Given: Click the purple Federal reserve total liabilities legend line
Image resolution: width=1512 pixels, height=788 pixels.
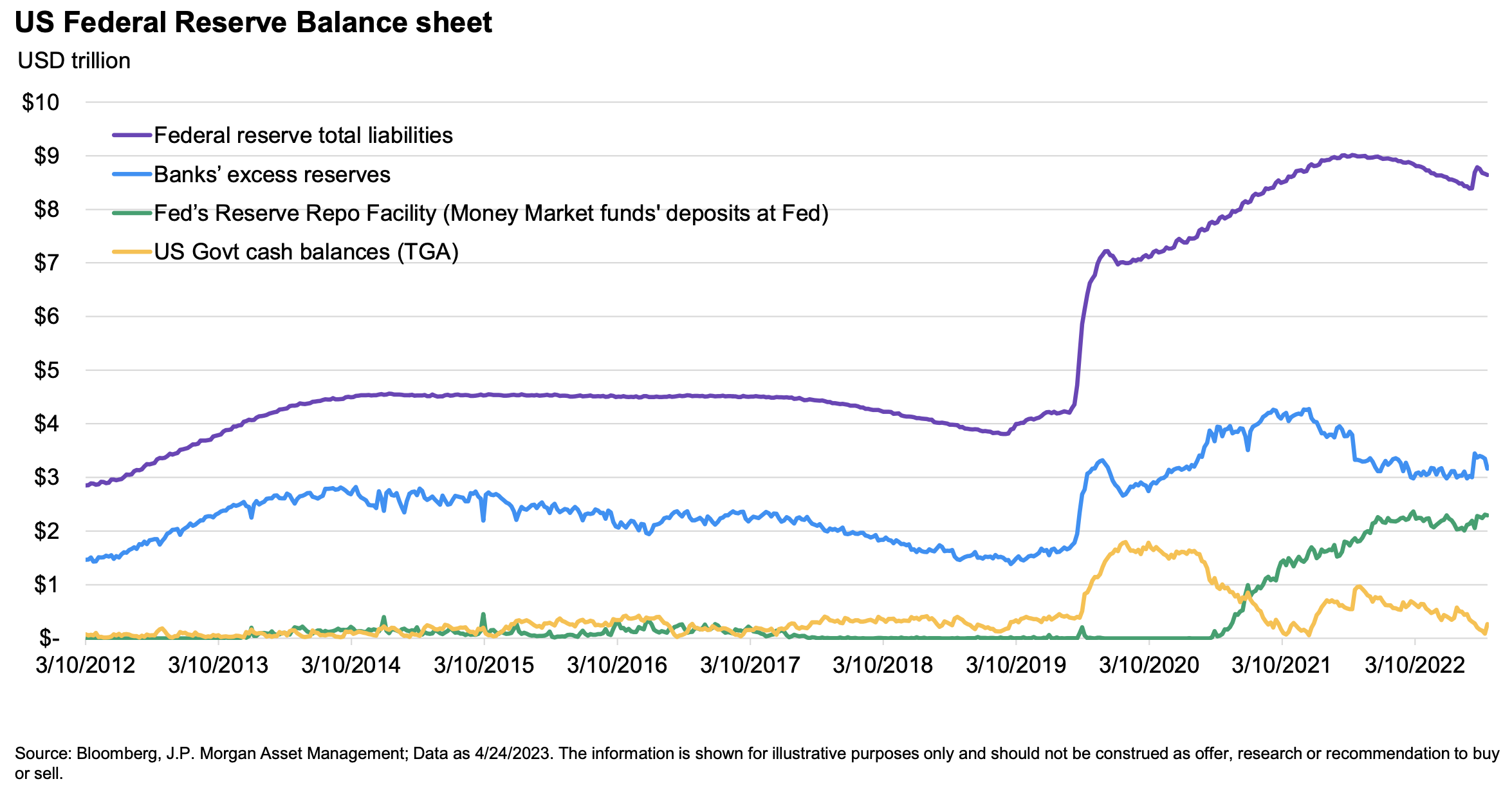Looking at the screenshot, I should 133,135.
